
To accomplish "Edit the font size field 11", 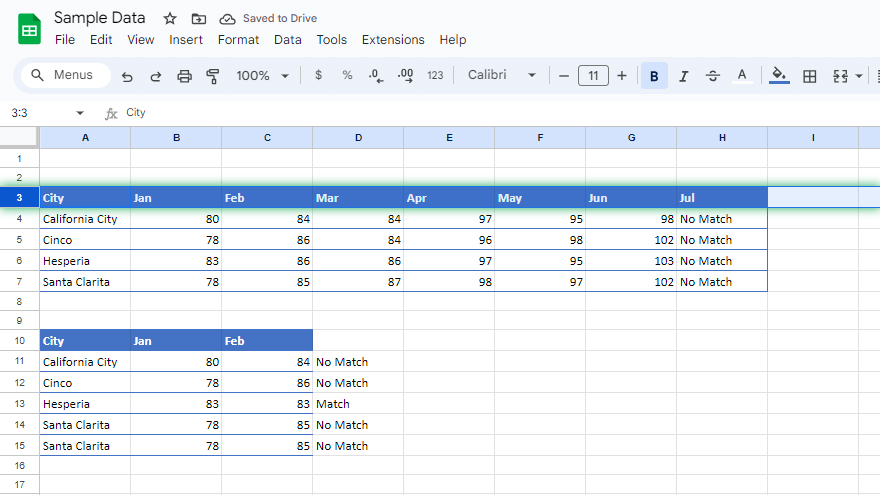I will [593, 76].
